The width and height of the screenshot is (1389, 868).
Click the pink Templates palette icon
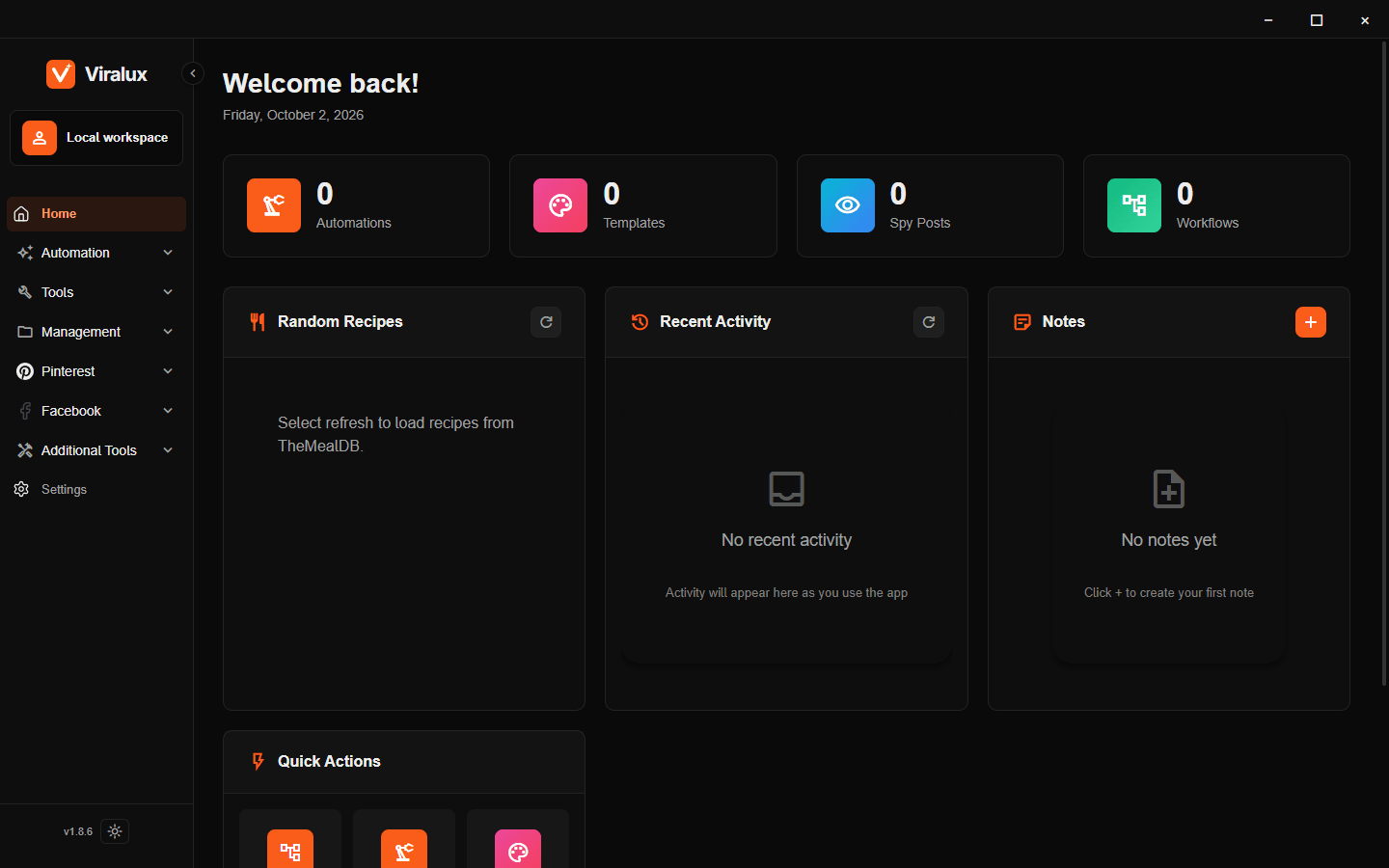pos(560,205)
